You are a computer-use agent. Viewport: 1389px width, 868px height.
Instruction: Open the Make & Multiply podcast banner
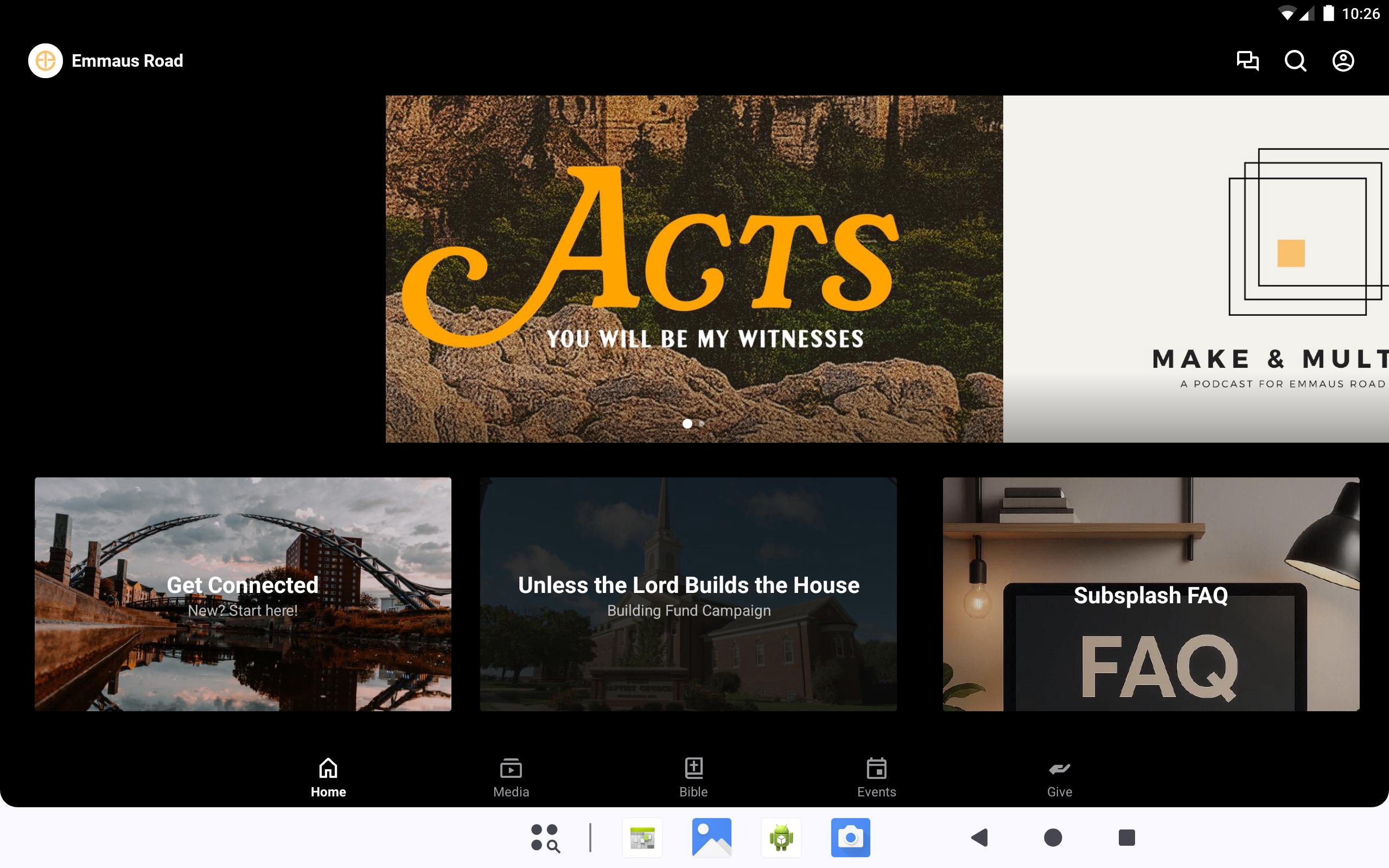coord(1196,269)
